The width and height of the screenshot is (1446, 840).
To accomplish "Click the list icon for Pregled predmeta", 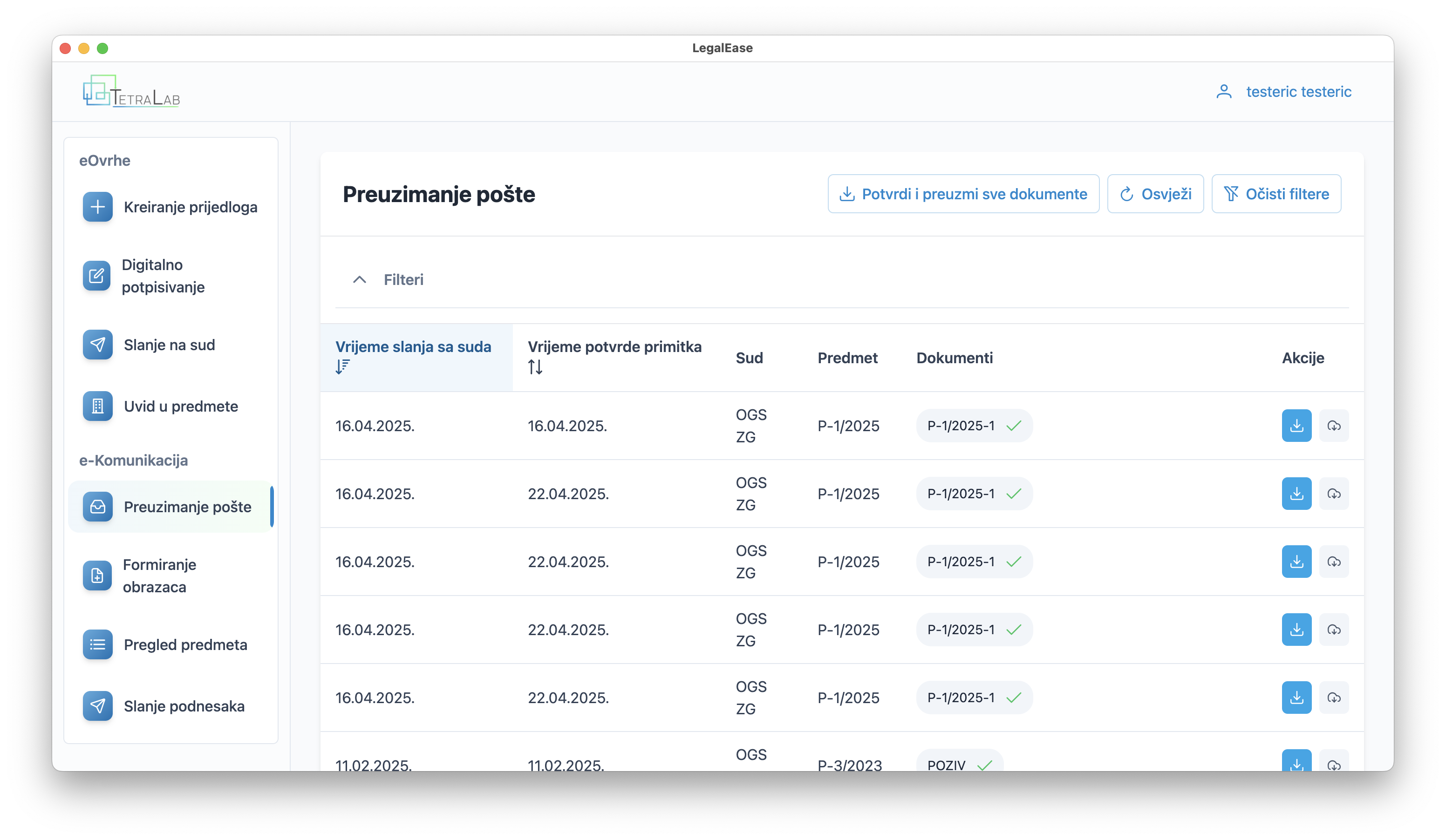I will [x=97, y=644].
